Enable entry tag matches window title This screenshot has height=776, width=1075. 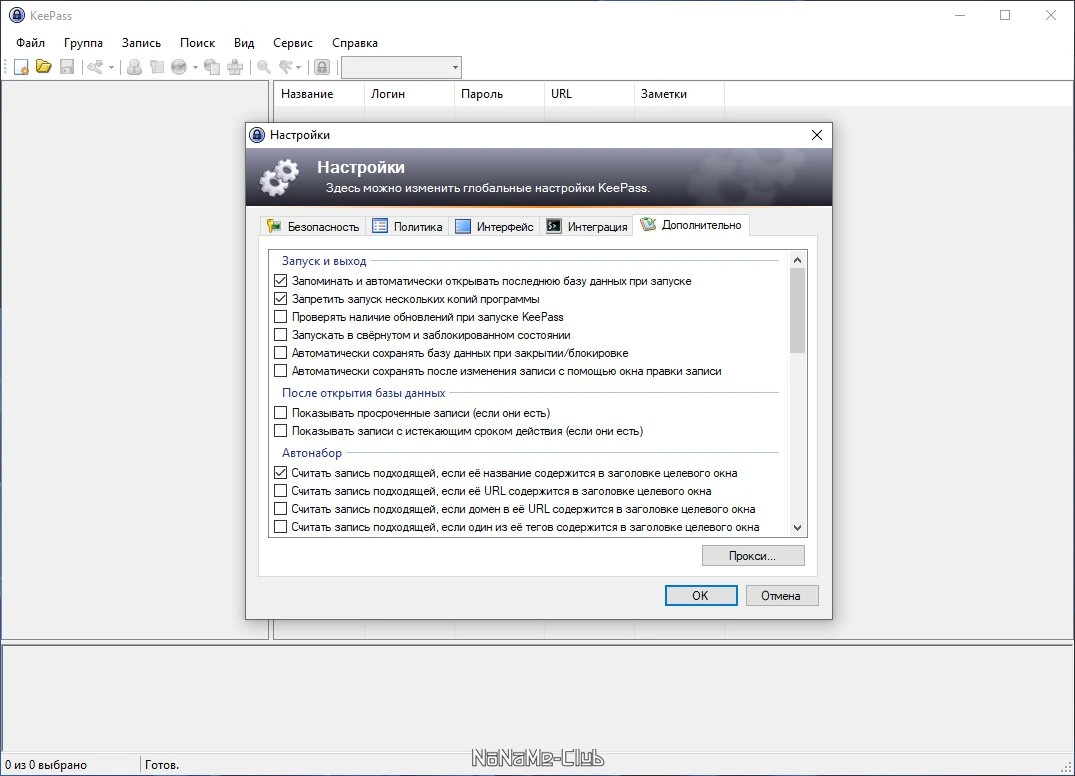coord(280,526)
